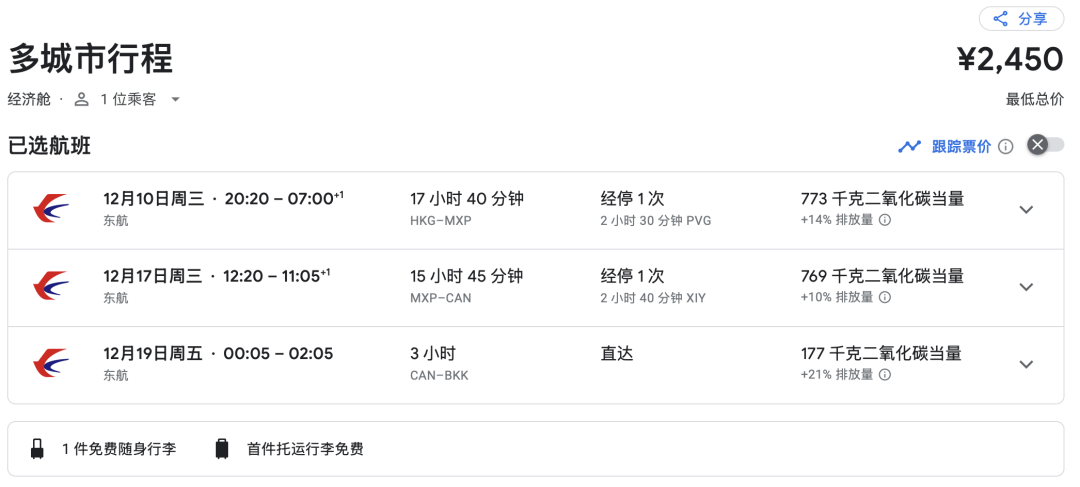The height and width of the screenshot is (487, 1080).
Task: Select the December 10 HKG–MXP flight row
Action: click(x=500, y=210)
